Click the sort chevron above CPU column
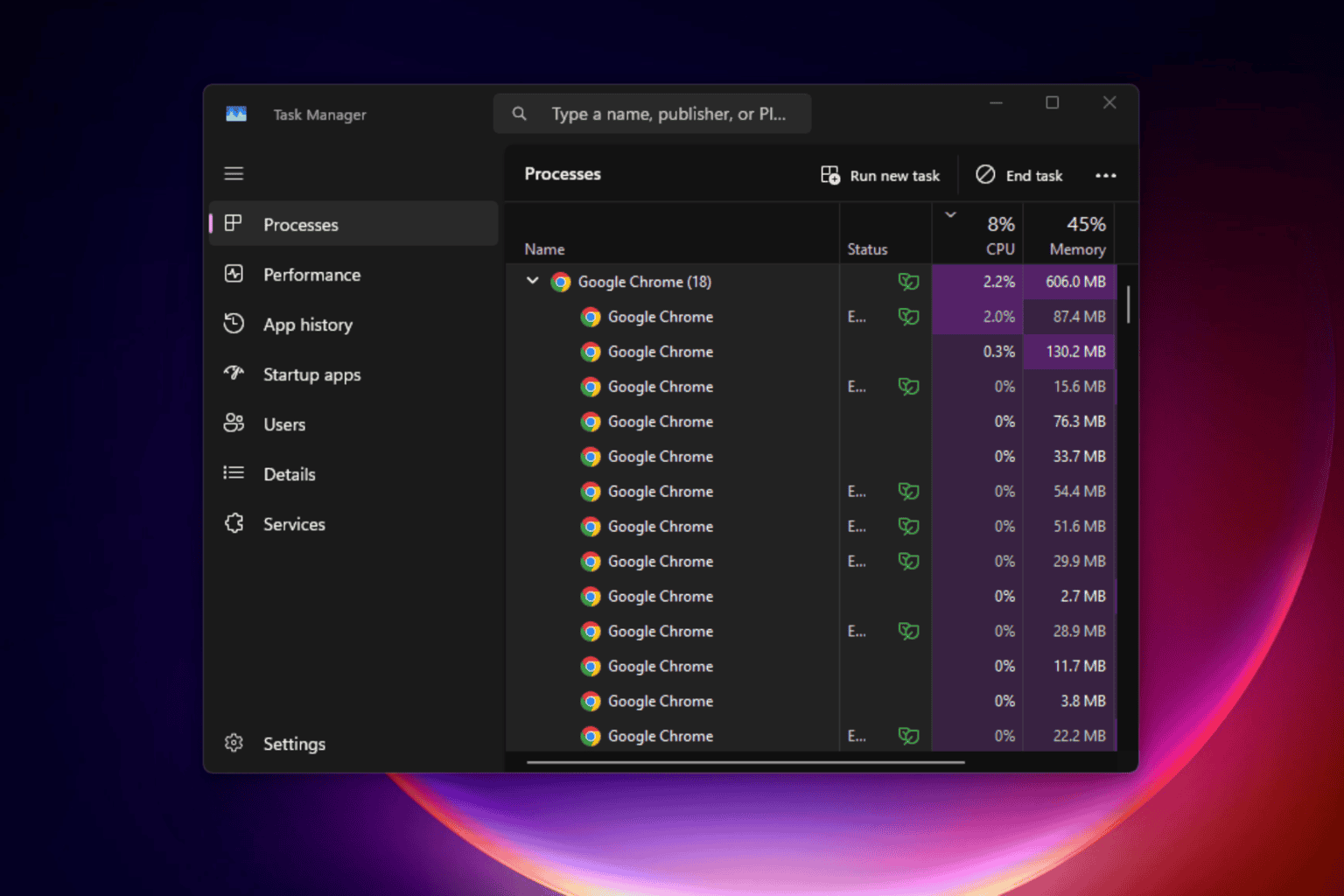 click(x=950, y=214)
